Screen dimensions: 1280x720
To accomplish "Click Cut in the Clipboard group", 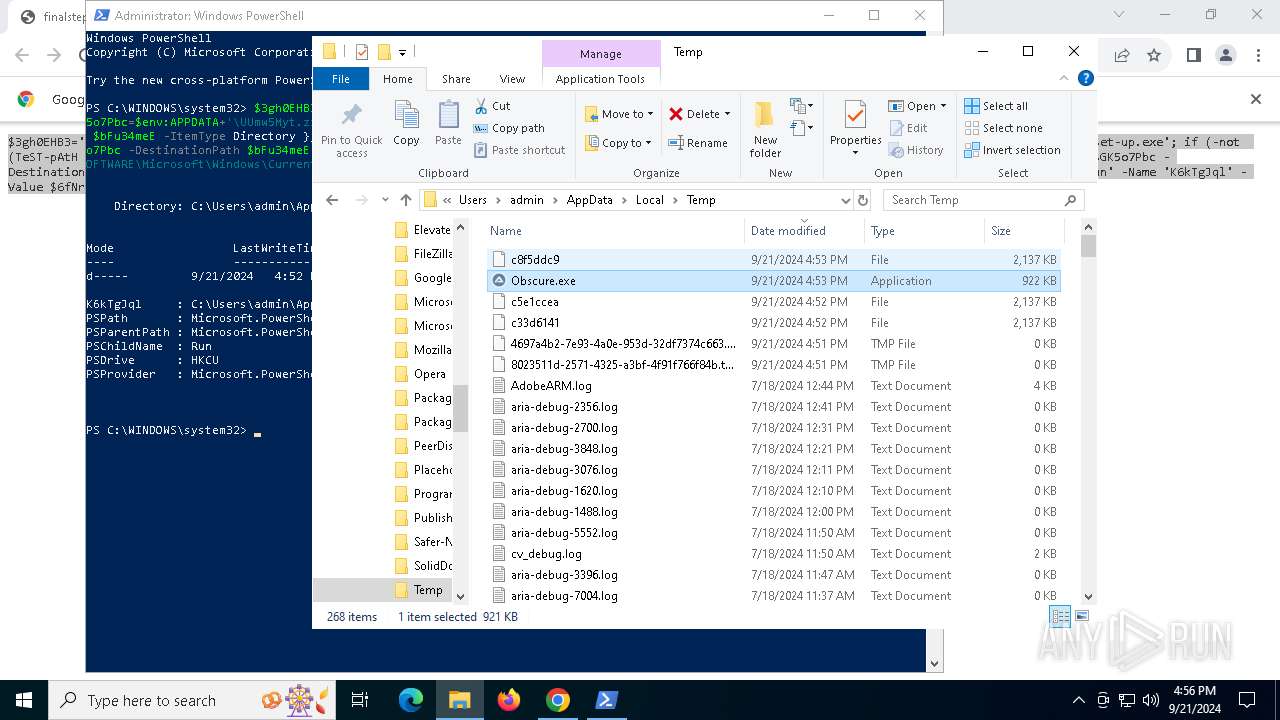I will 492,106.
